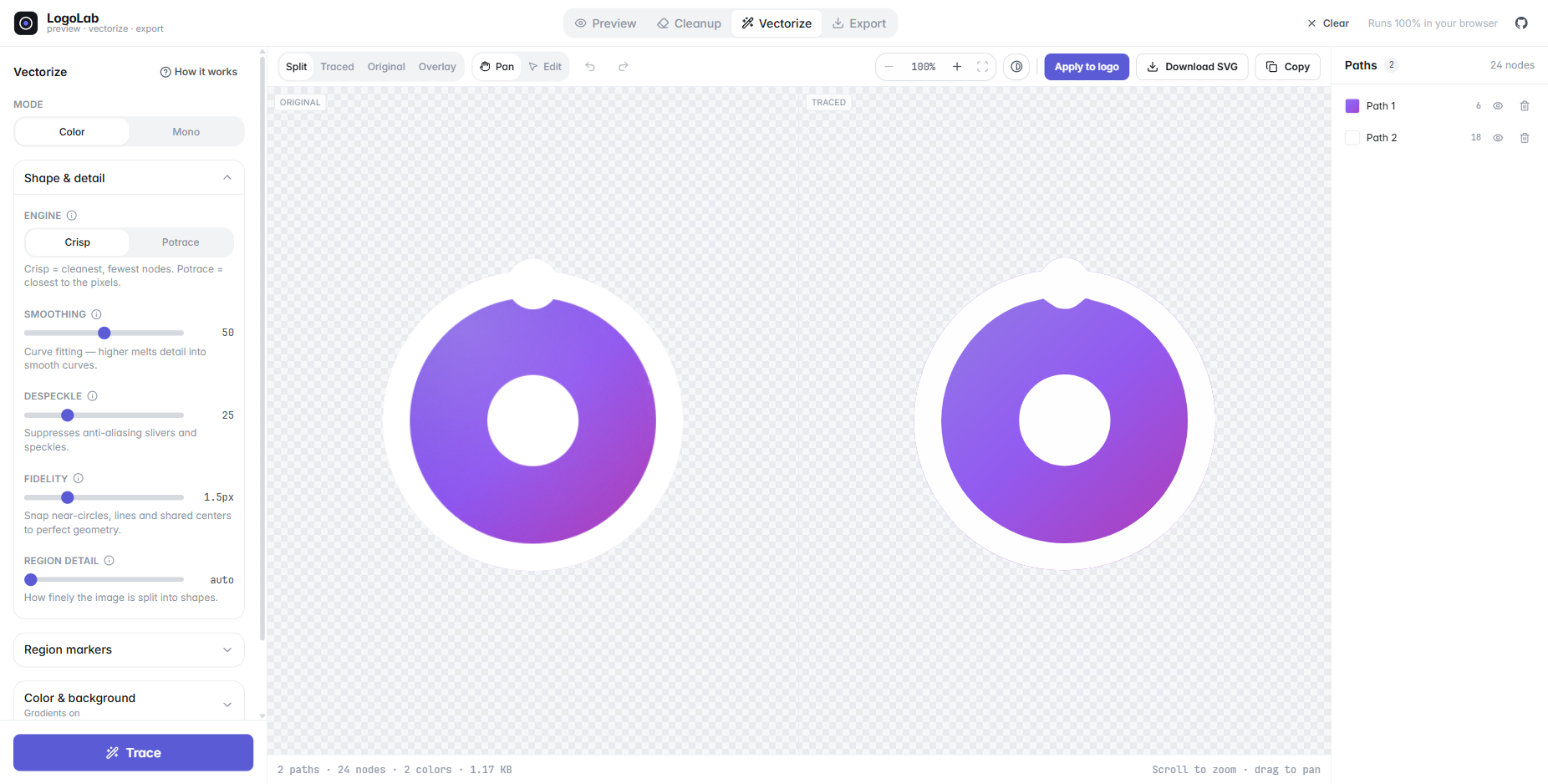Zoom in with the plus icon
Image resolution: width=1548 pixels, height=784 pixels.
point(957,67)
